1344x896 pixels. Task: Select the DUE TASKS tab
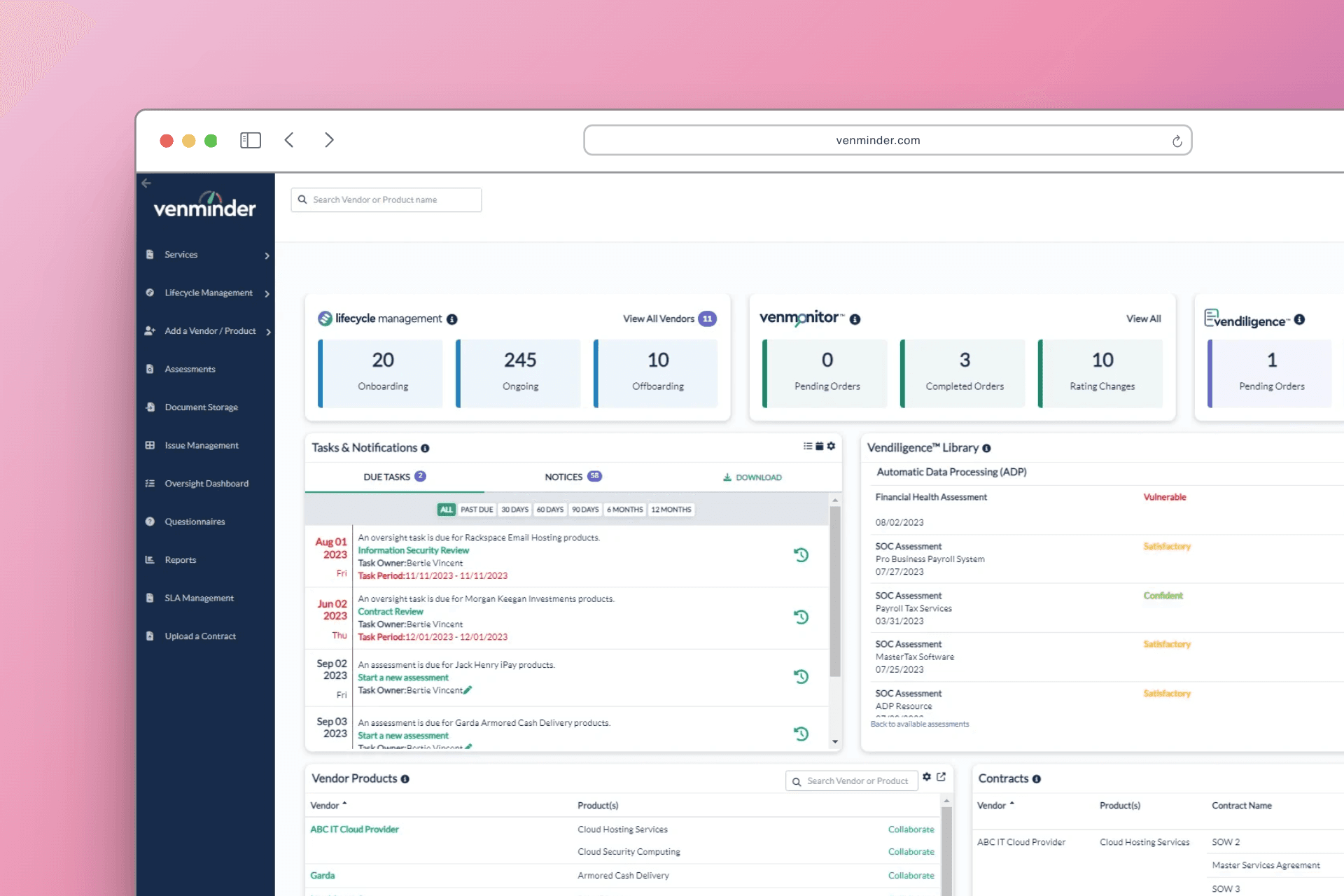tap(387, 477)
